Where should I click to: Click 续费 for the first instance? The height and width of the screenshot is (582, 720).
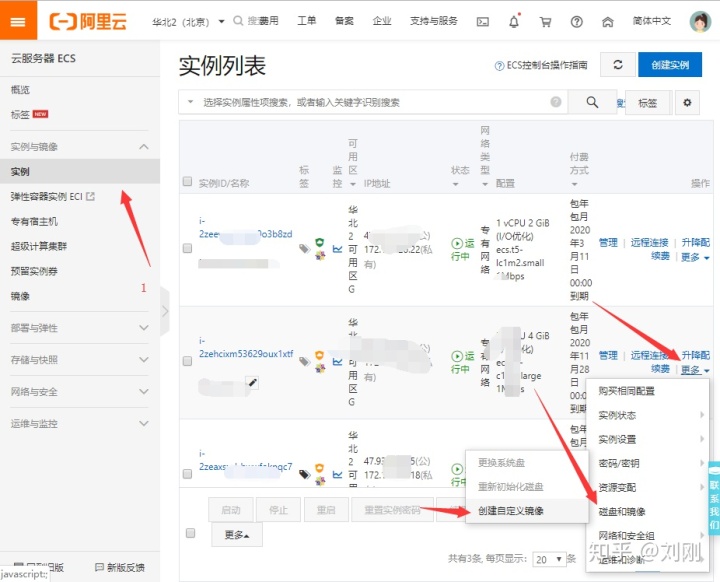(x=660, y=256)
